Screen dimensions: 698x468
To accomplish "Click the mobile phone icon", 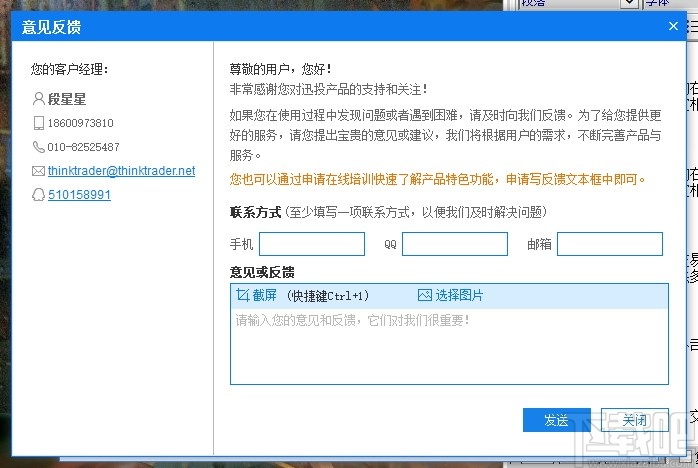I will click(x=39, y=123).
